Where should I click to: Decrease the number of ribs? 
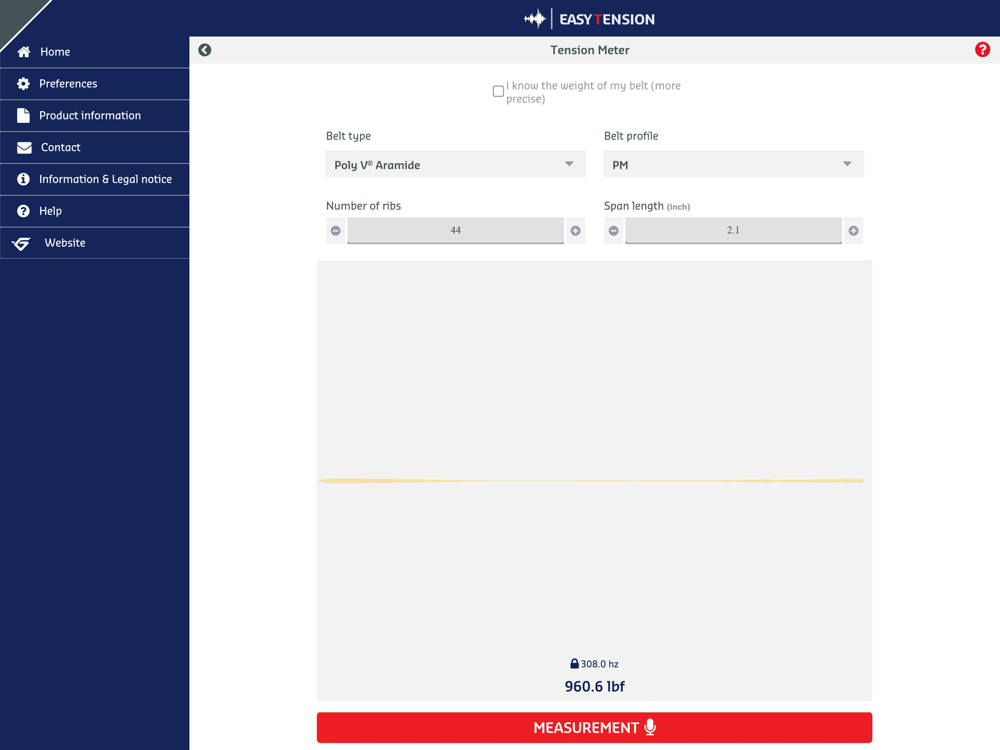pos(335,231)
